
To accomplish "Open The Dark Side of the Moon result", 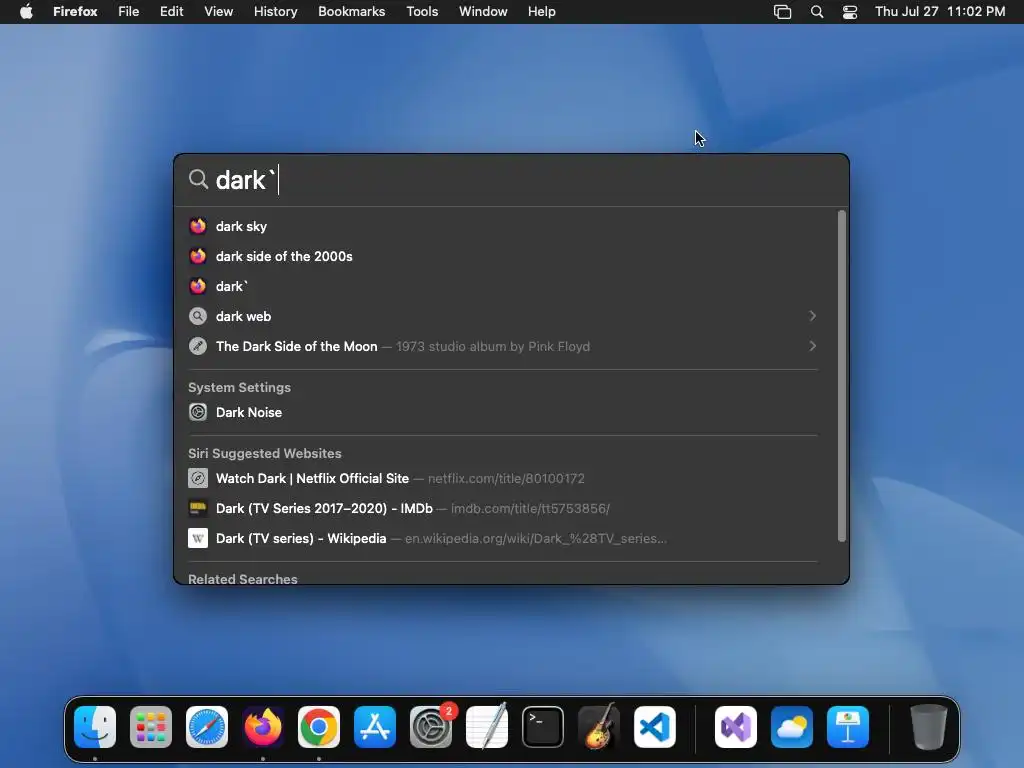I will pyautogui.click(x=503, y=346).
